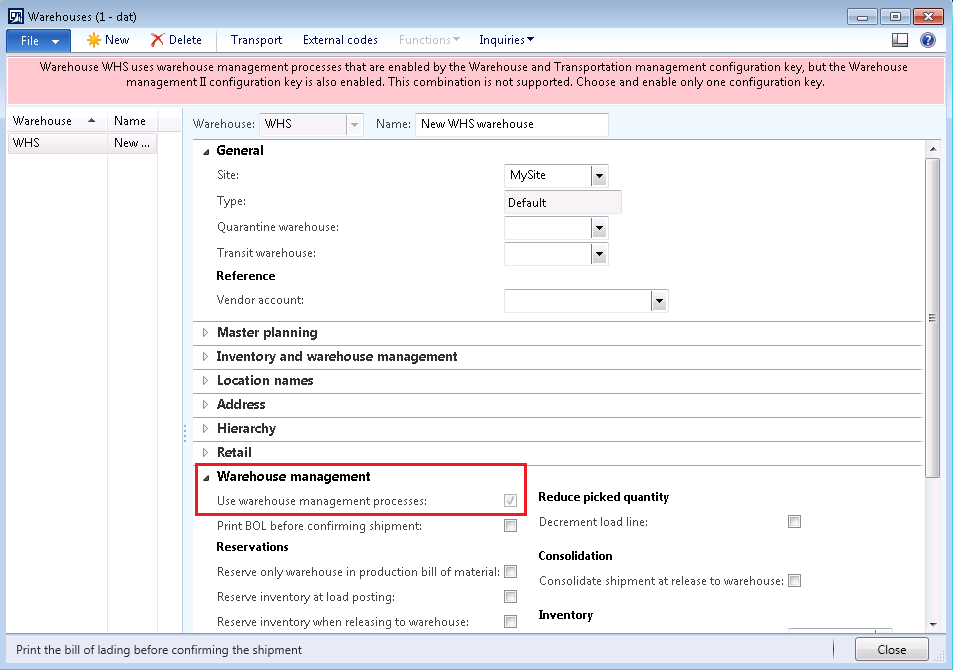This screenshot has width=953, height=670.
Task: Click the Warehouse column sort arrow
Action: tap(92, 120)
